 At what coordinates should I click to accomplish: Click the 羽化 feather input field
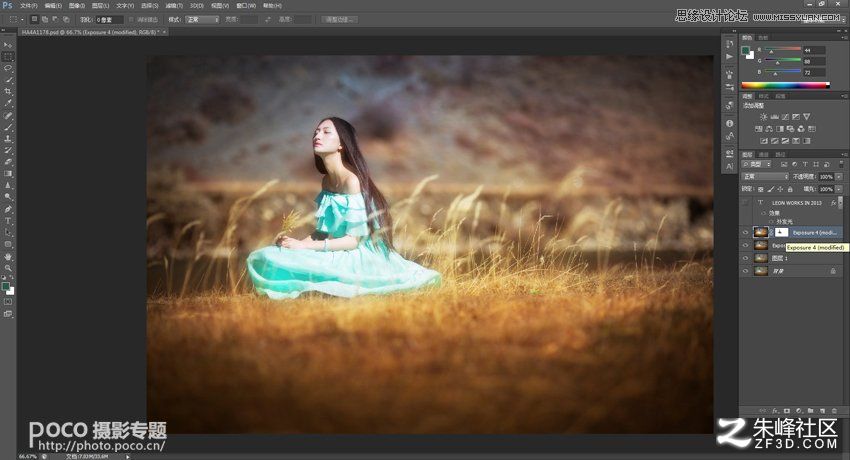(110, 20)
